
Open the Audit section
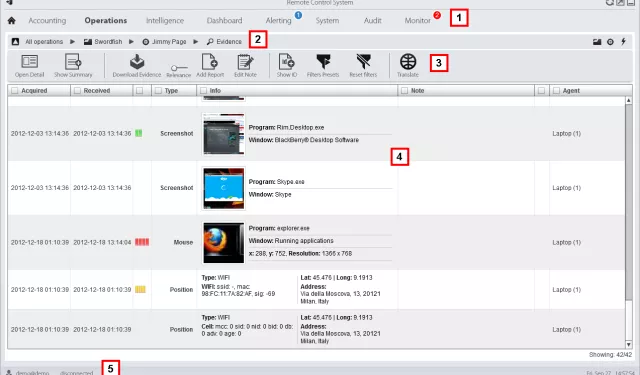(373, 20)
